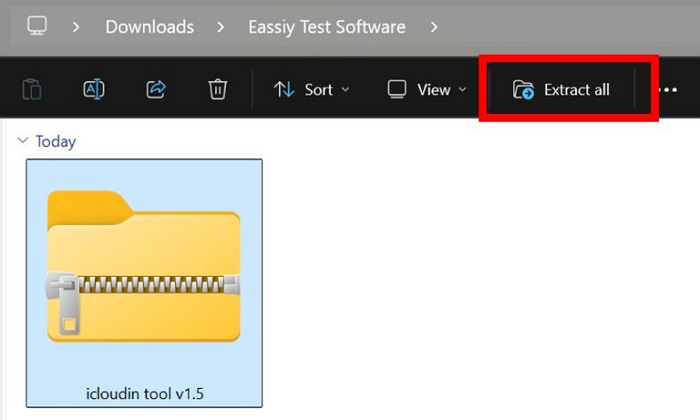This screenshot has width=700, height=420.
Task: Navigate to Downloads in the breadcrumb
Action: point(149,27)
